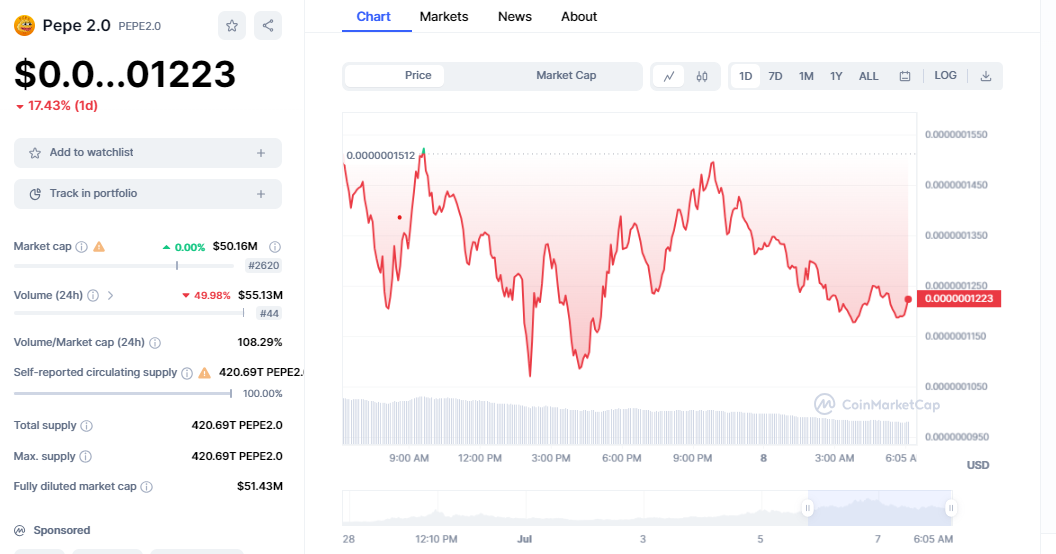The image size is (1056, 554).
Task: Open the calendar date range picker
Action: click(x=904, y=76)
